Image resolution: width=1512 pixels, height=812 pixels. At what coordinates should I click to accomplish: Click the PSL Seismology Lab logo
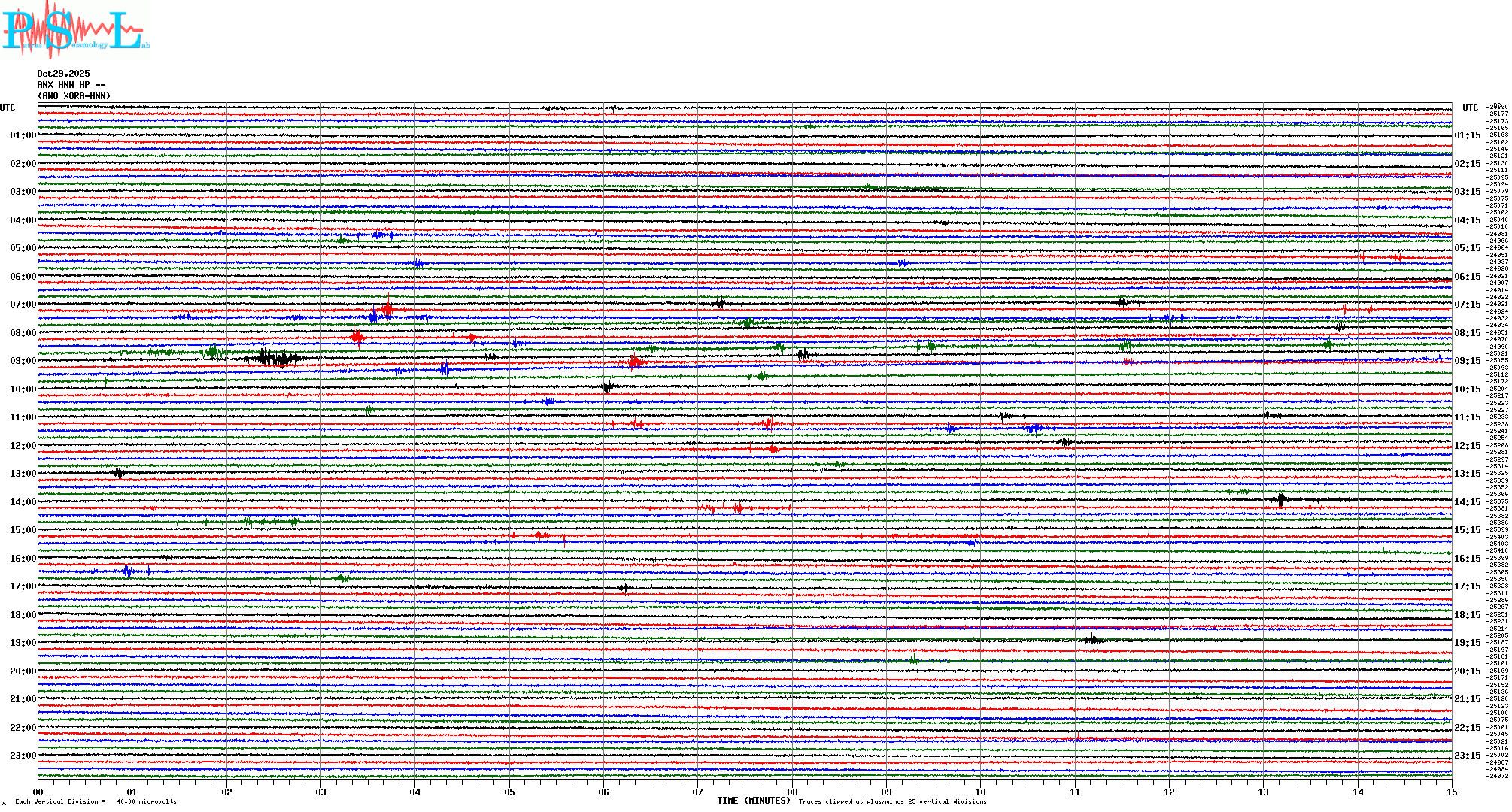tap(75, 29)
